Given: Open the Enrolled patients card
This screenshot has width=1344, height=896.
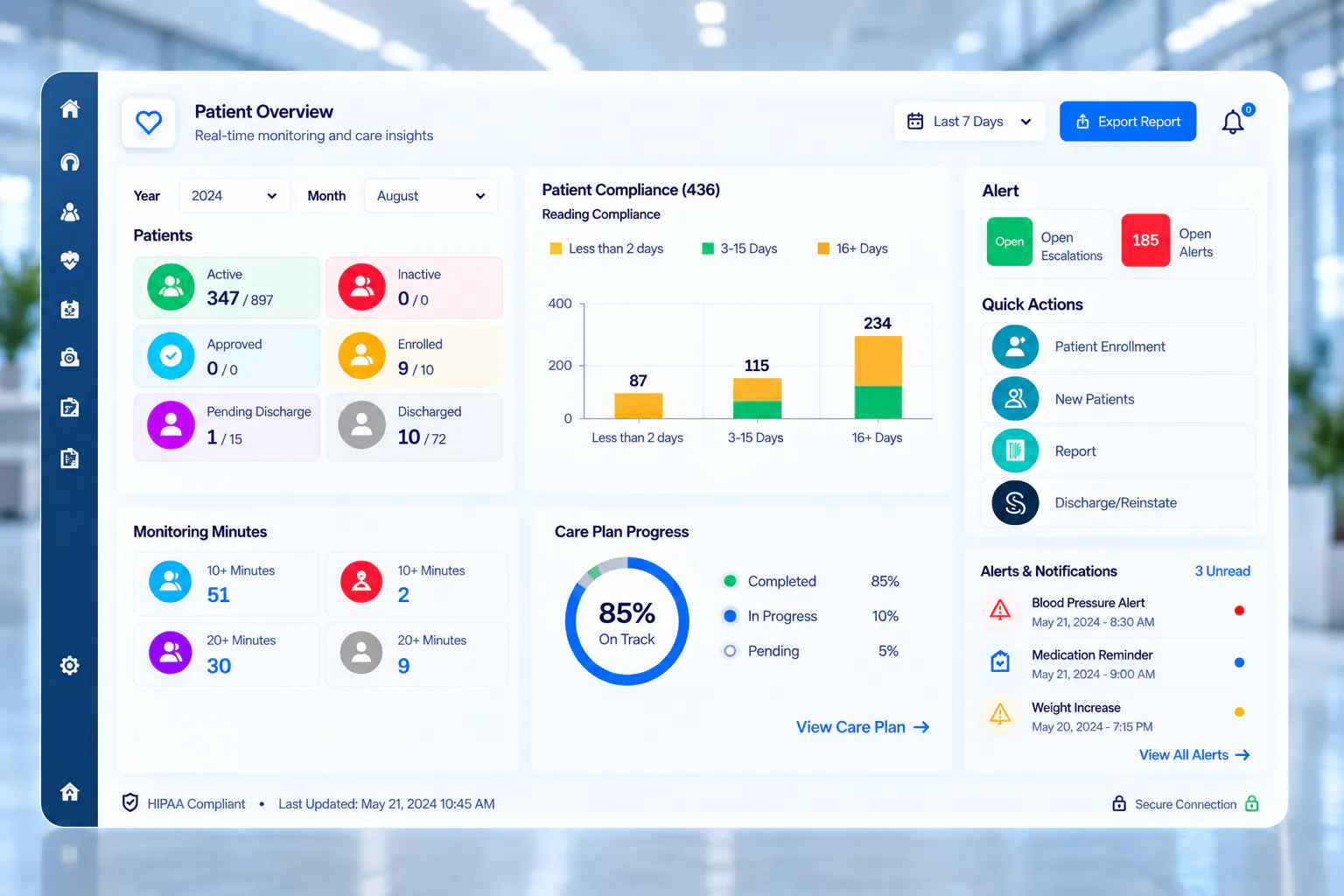Looking at the screenshot, I should pos(414,356).
